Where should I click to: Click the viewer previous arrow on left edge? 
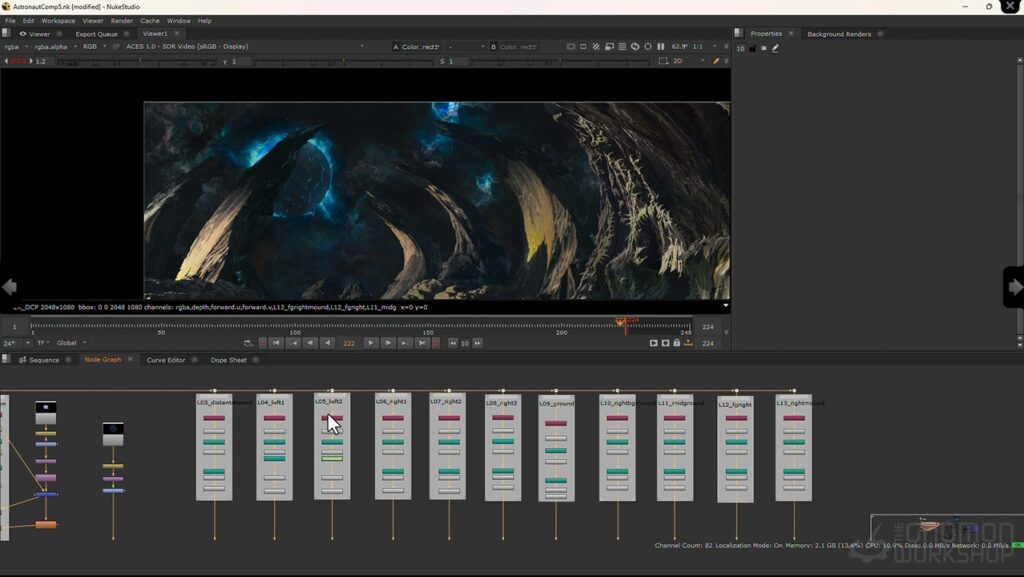9,287
